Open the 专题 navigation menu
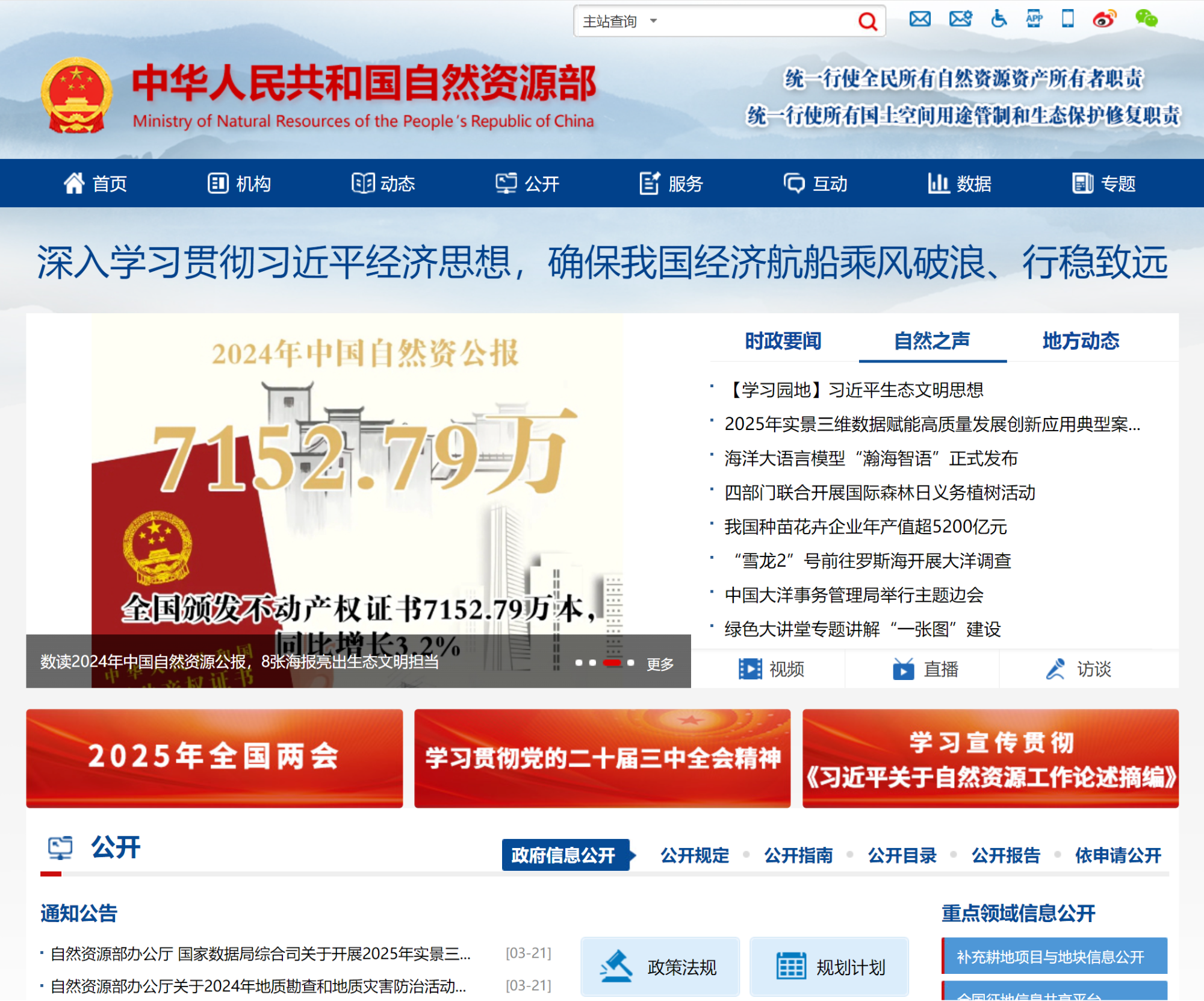Image resolution: width=1204 pixels, height=1001 pixels. point(1103,184)
